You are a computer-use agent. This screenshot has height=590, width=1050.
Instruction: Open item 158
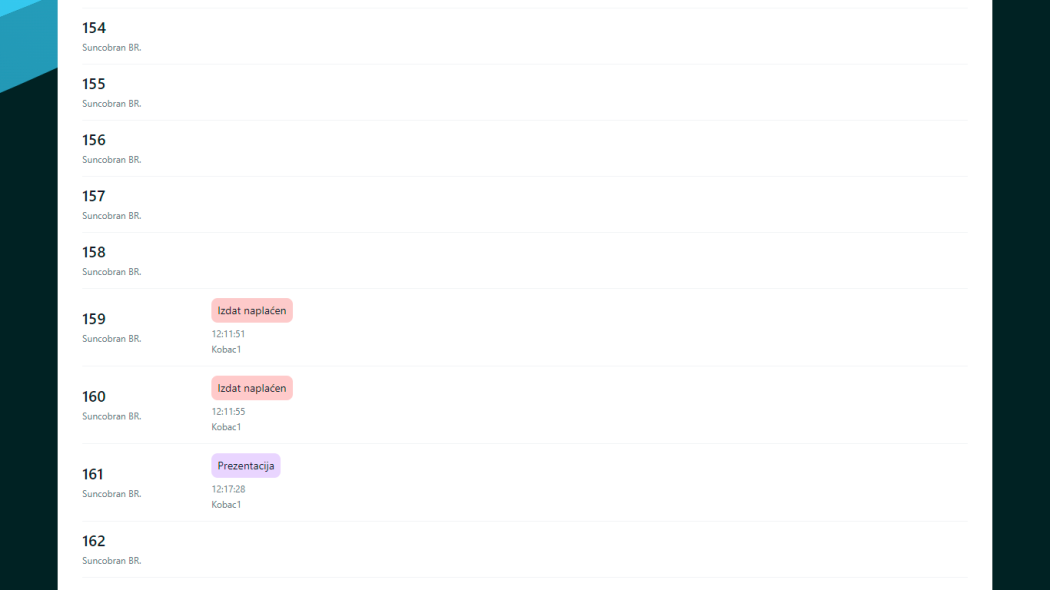(94, 252)
